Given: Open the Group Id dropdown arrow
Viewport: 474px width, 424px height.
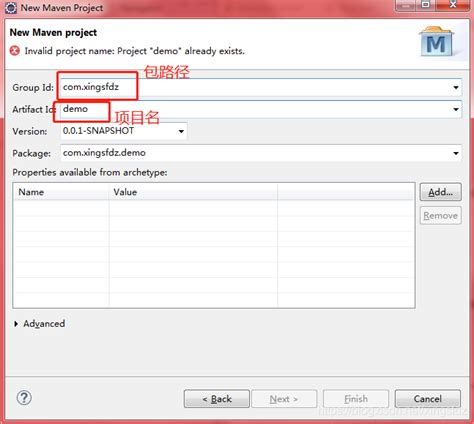Looking at the screenshot, I should (x=456, y=88).
